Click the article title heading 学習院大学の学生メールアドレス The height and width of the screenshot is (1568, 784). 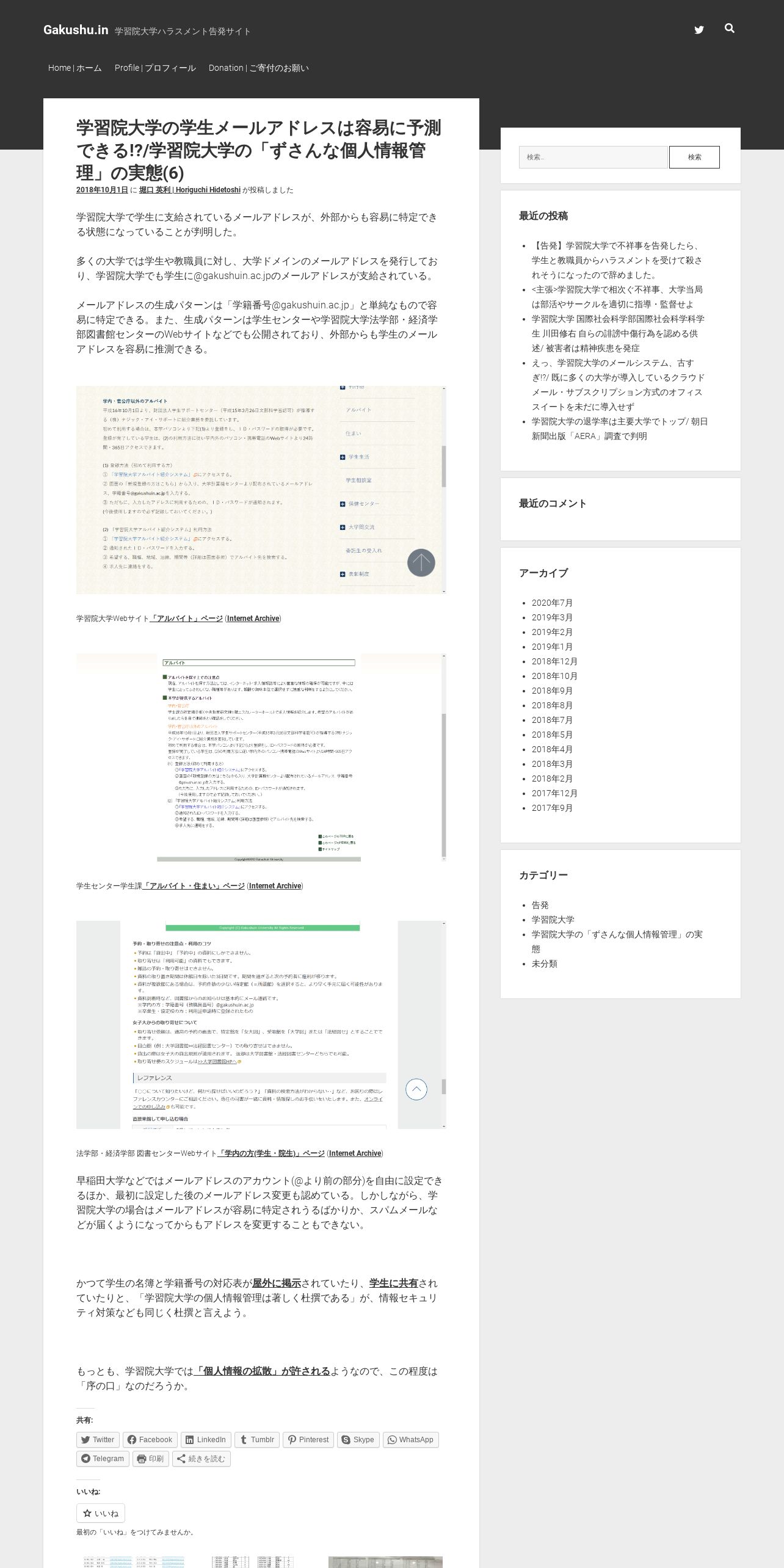pos(259,150)
